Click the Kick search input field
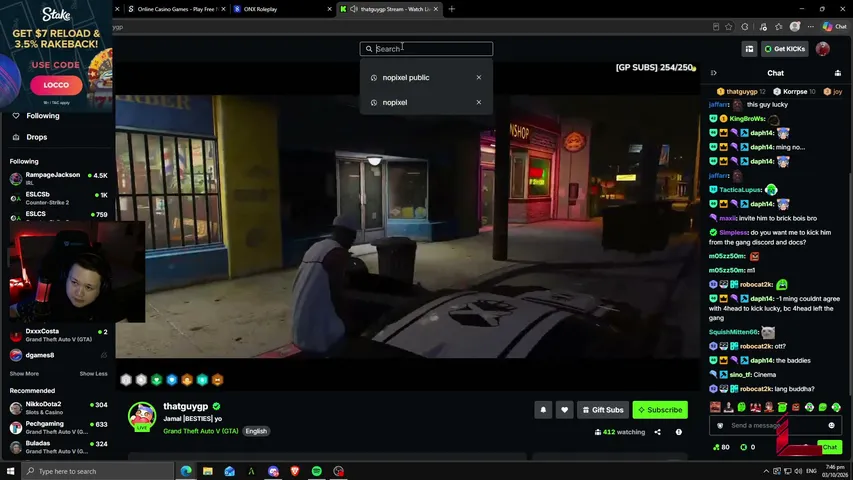This screenshot has width=853, height=480. (x=426, y=48)
